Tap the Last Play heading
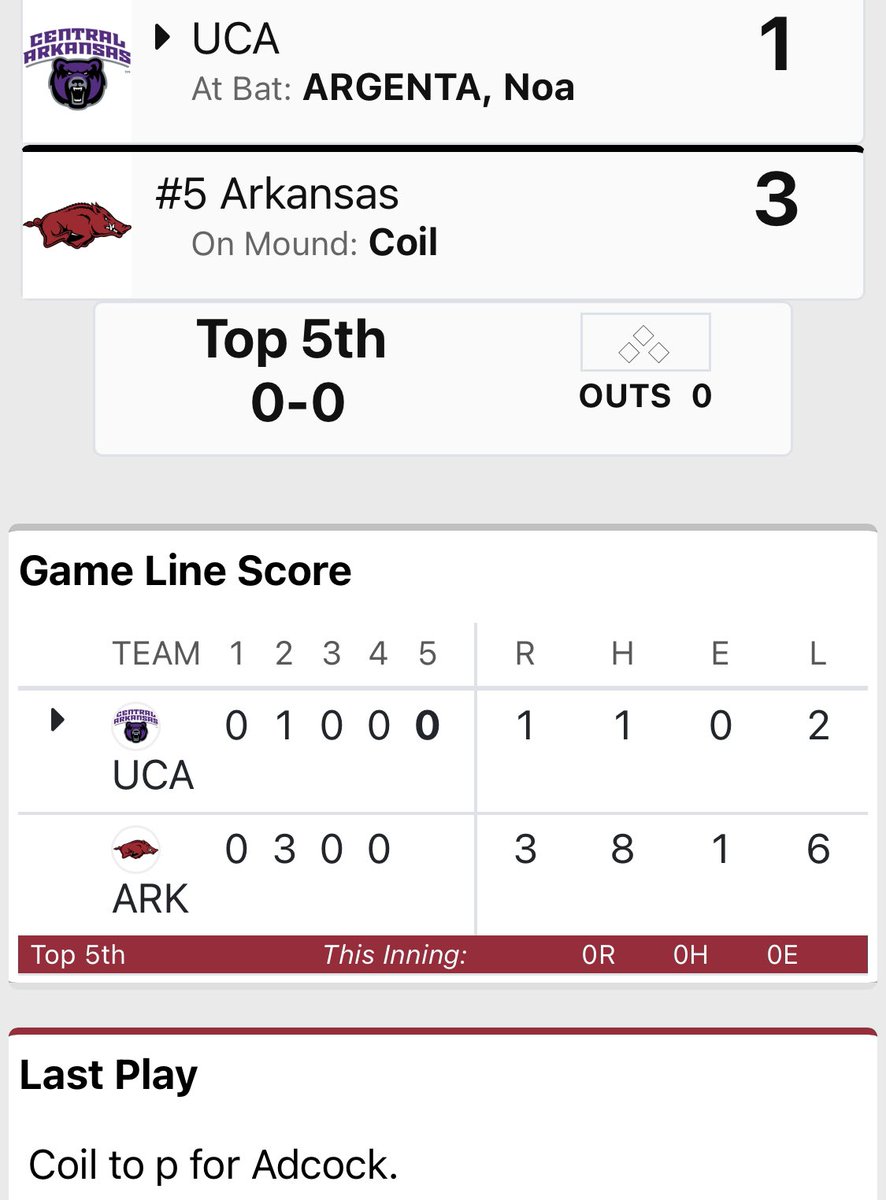The height and width of the screenshot is (1200, 886). click(109, 1076)
